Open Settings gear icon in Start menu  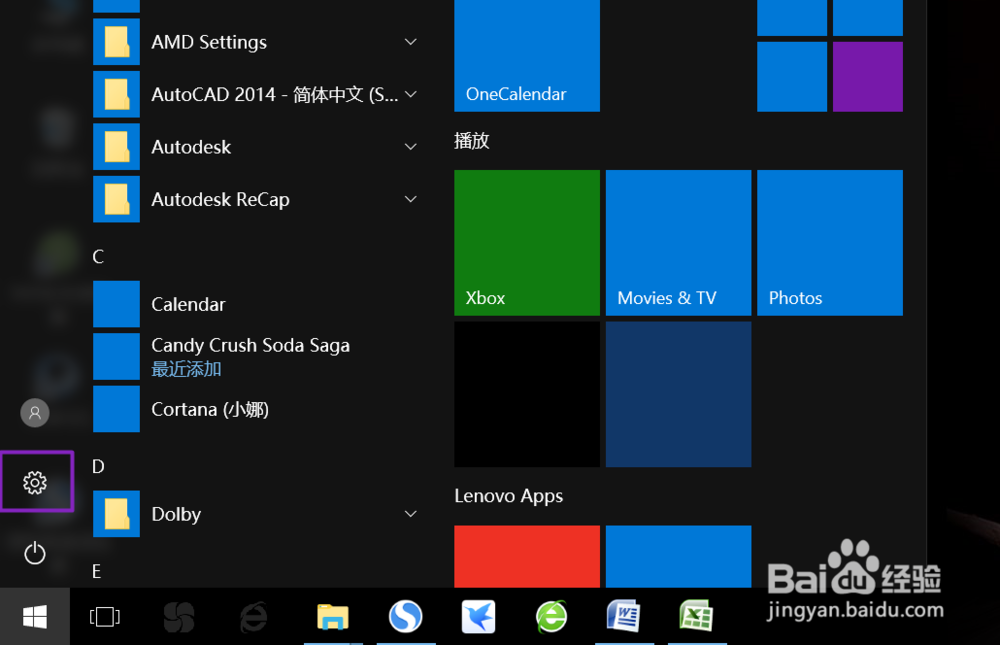pos(35,483)
